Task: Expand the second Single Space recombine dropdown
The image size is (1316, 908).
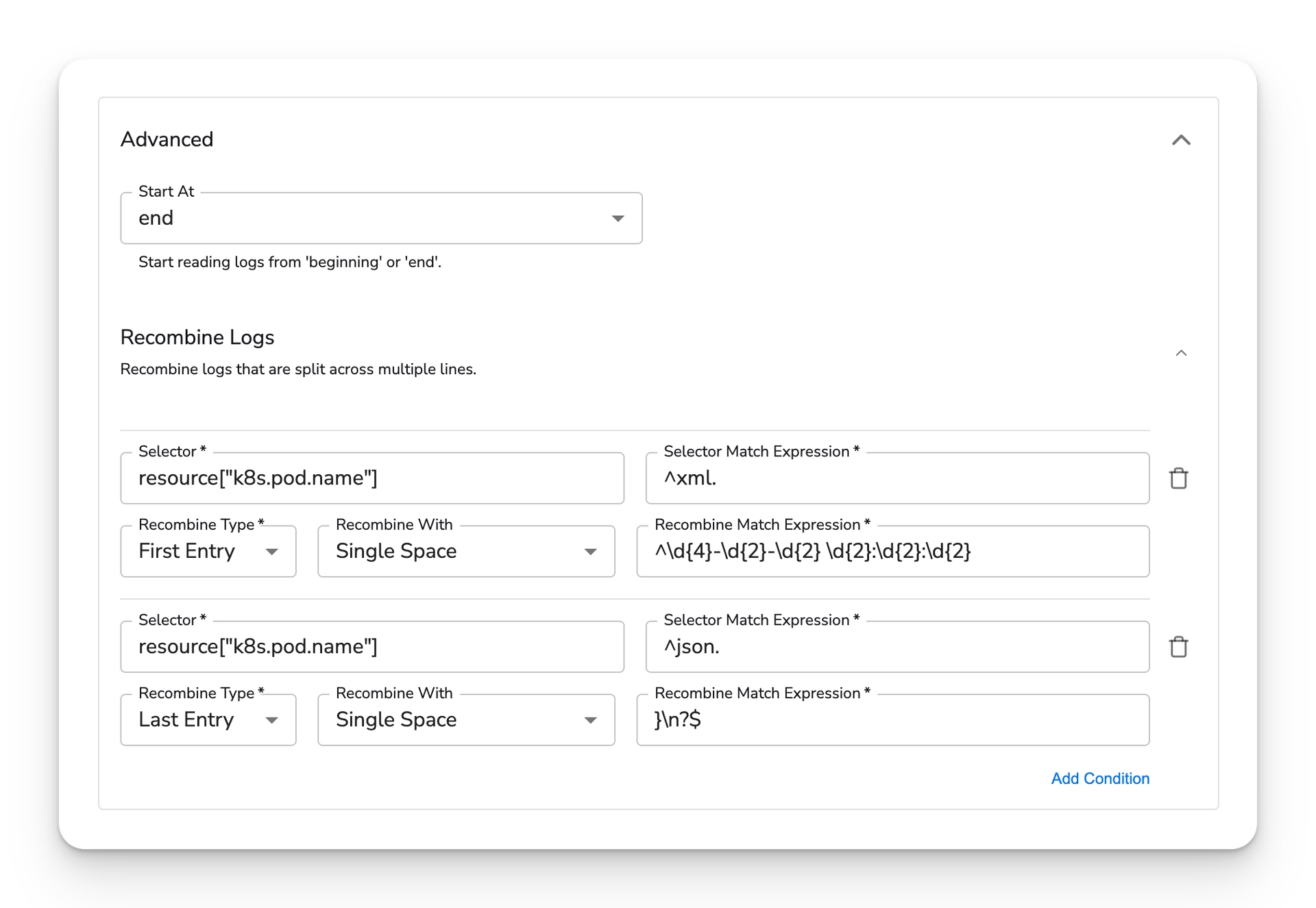Action: point(590,720)
